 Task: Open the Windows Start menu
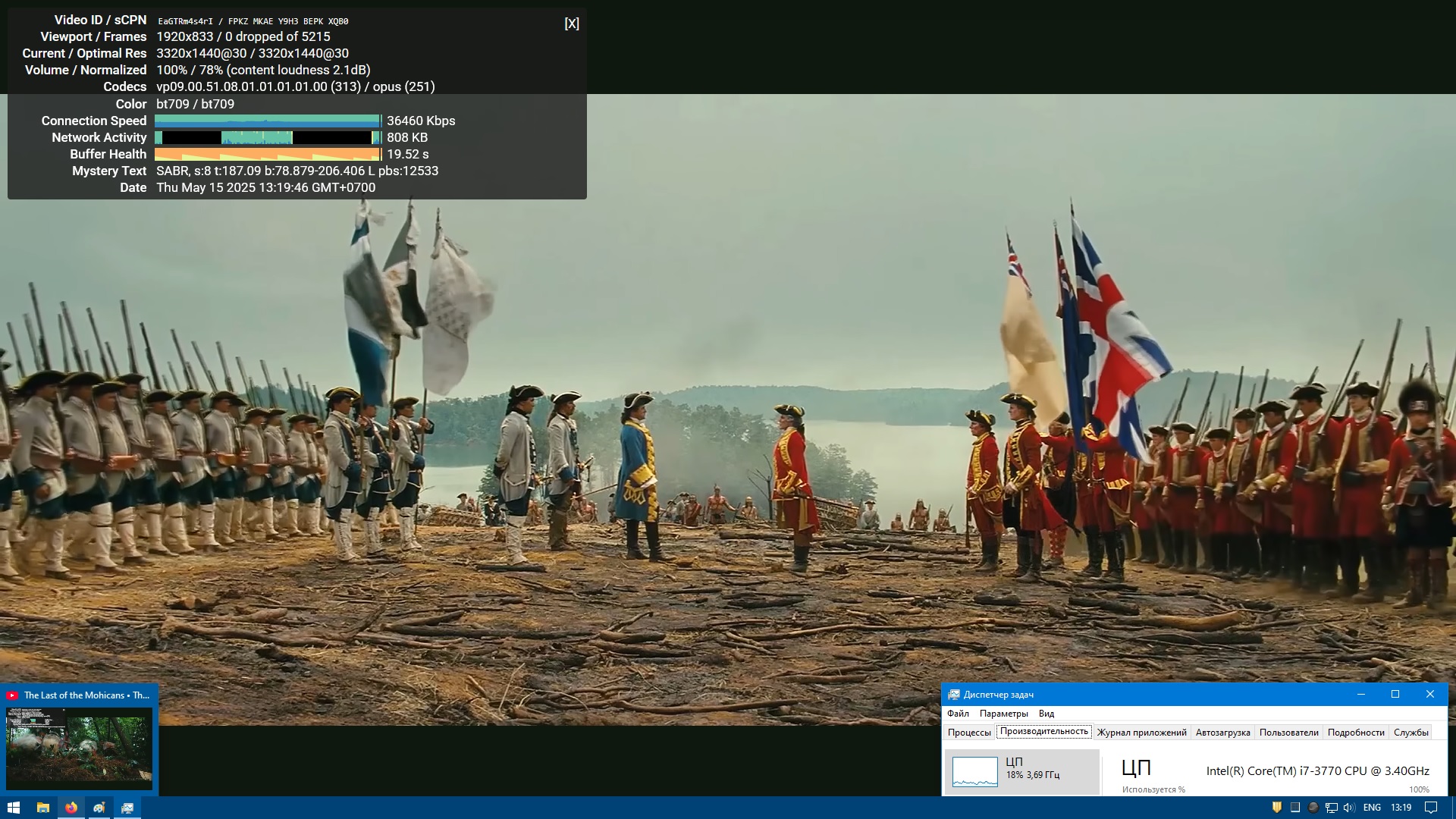tap(14, 808)
